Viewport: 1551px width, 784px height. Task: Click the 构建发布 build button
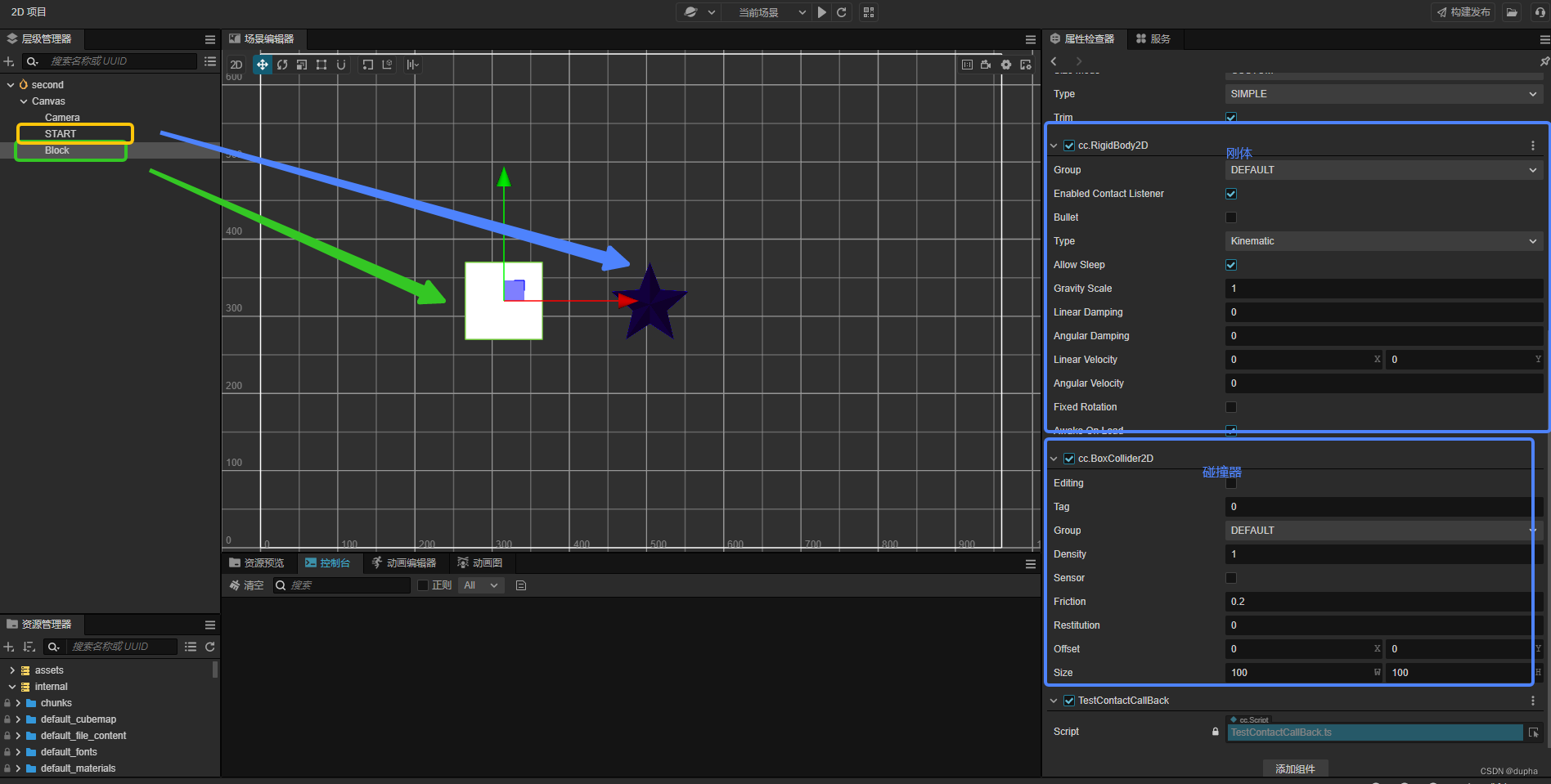pyautogui.click(x=1463, y=12)
